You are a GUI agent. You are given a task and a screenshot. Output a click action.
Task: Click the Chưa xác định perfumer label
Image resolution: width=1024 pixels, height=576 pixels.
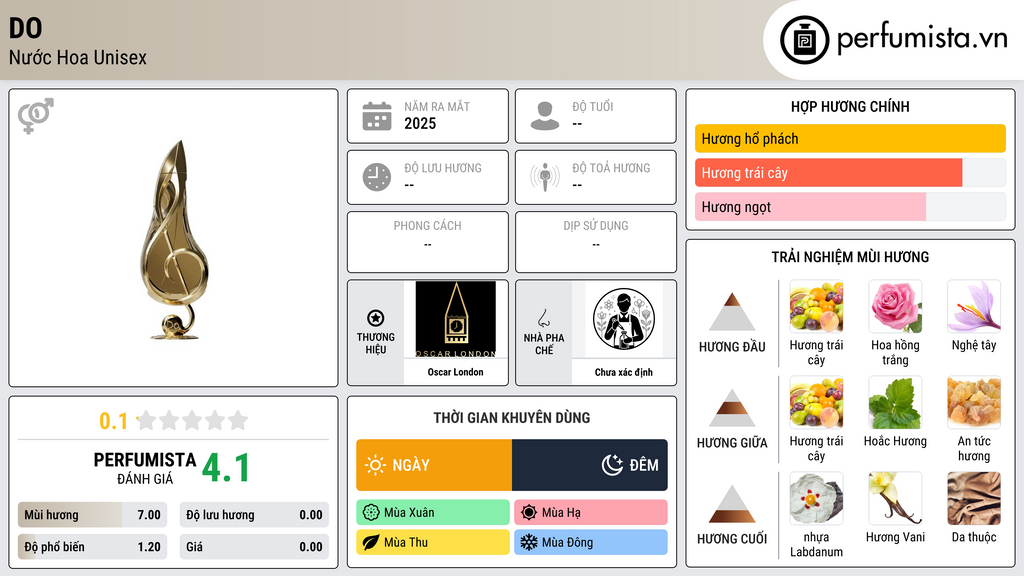coord(624,372)
